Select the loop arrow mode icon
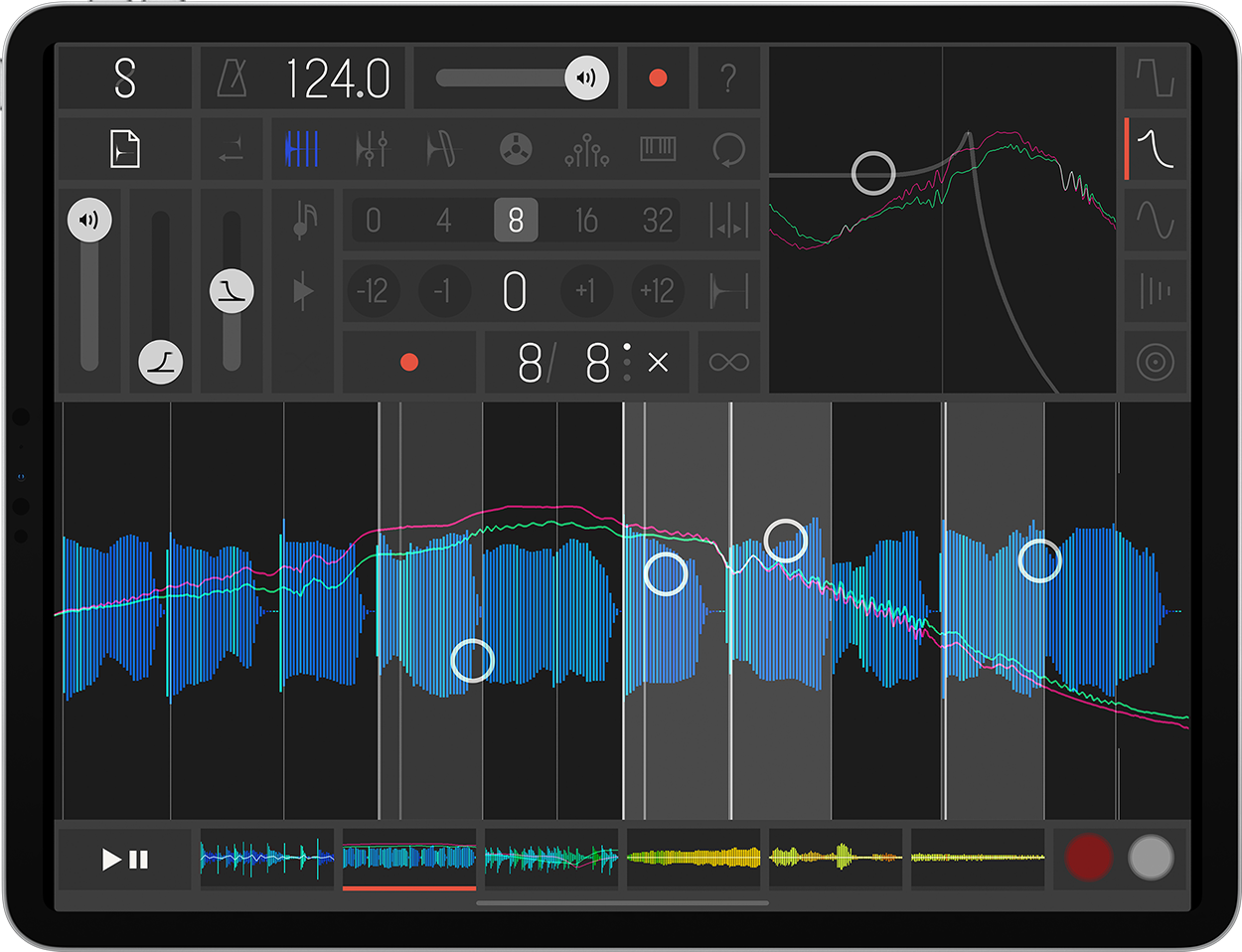Image resolution: width=1242 pixels, height=952 pixels. pyautogui.click(x=728, y=149)
